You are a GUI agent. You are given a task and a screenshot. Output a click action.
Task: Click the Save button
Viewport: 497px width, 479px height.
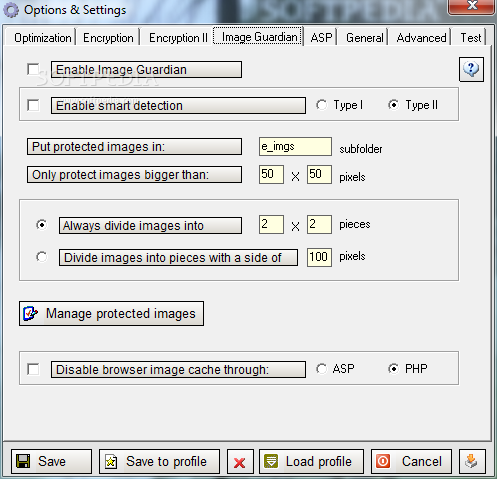(x=51, y=462)
